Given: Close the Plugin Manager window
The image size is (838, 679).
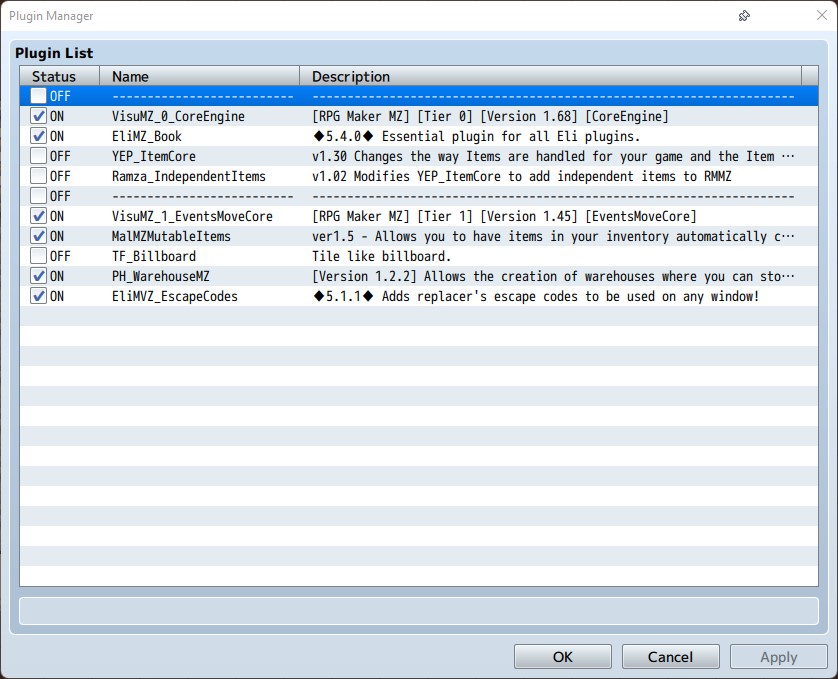Looking at the screenshot, I should pyautogui.click(x=821, y=15).
